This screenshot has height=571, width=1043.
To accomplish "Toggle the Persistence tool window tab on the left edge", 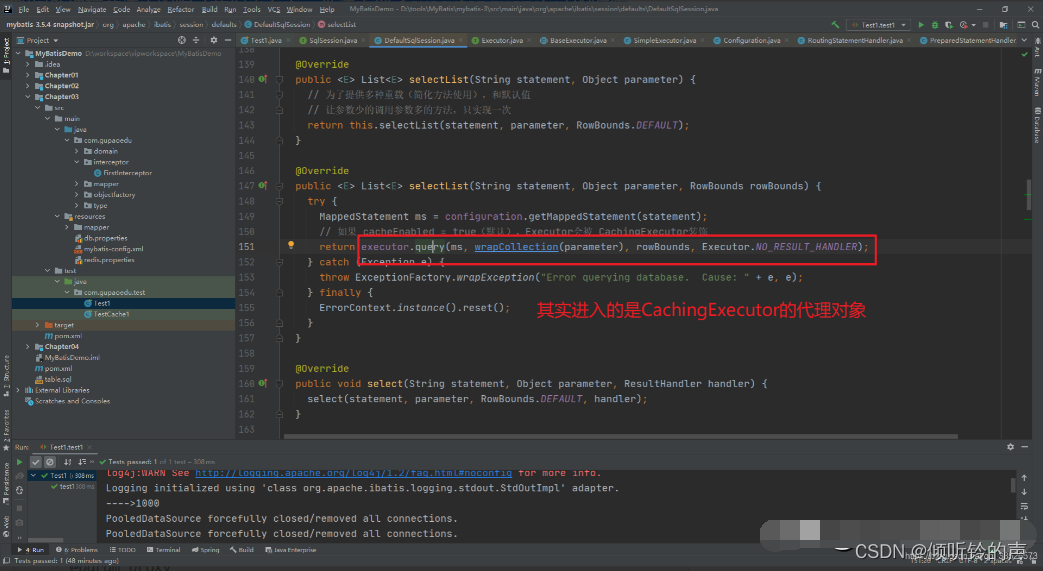I will 6,485.
